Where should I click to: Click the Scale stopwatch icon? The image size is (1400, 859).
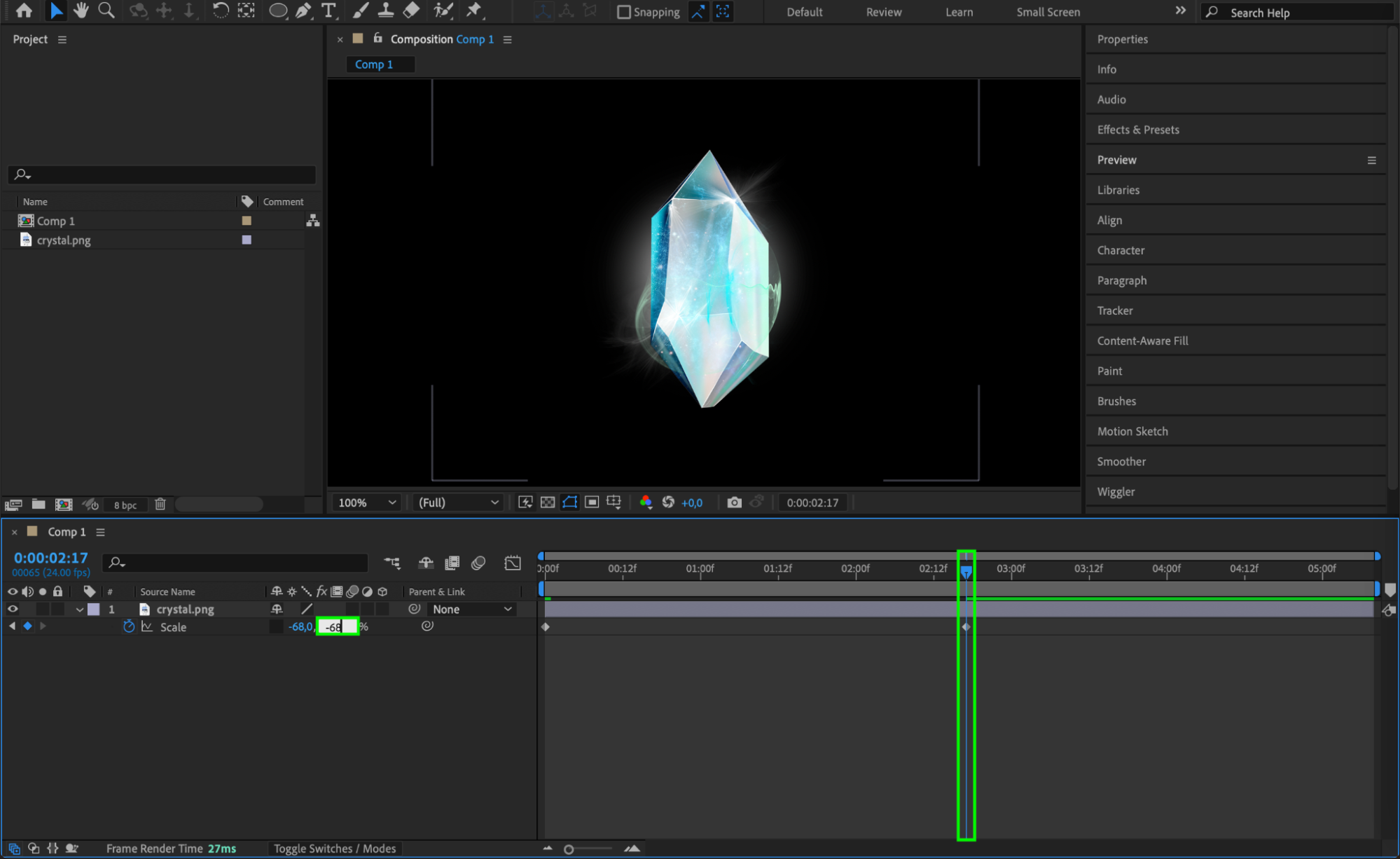pos(129,626)
